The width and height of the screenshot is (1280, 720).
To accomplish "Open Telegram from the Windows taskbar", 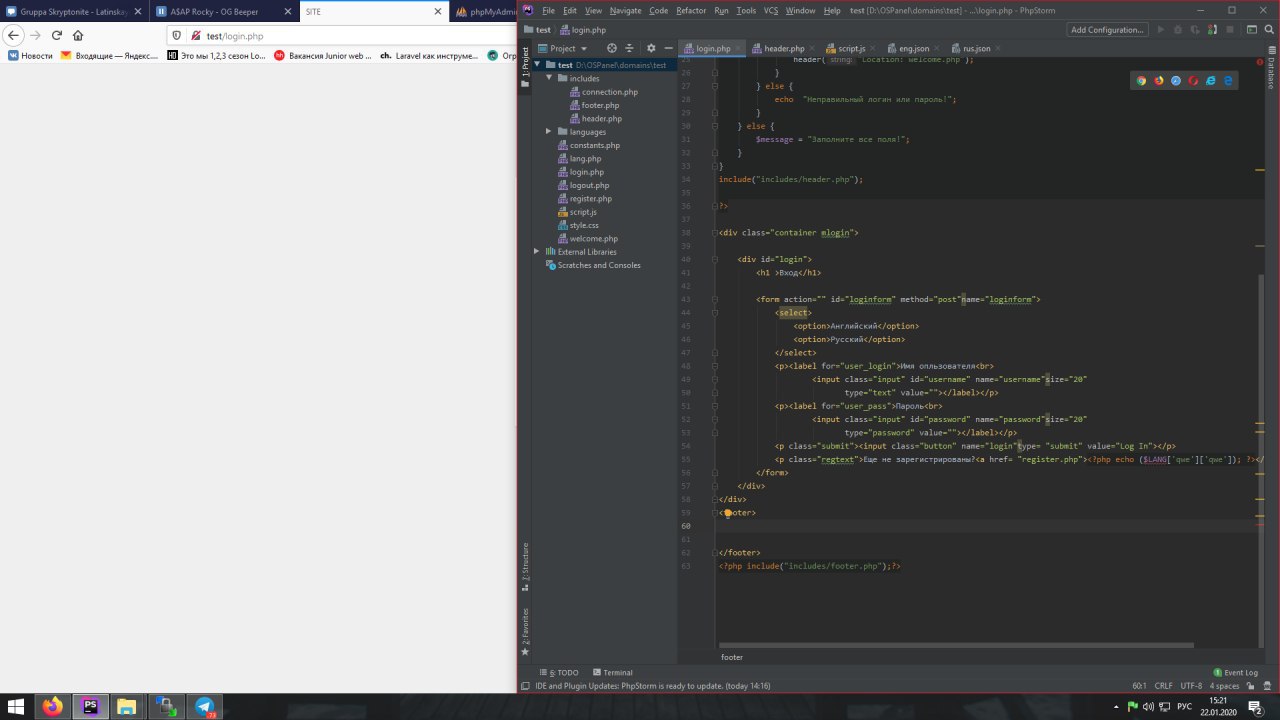I will 205,706.
